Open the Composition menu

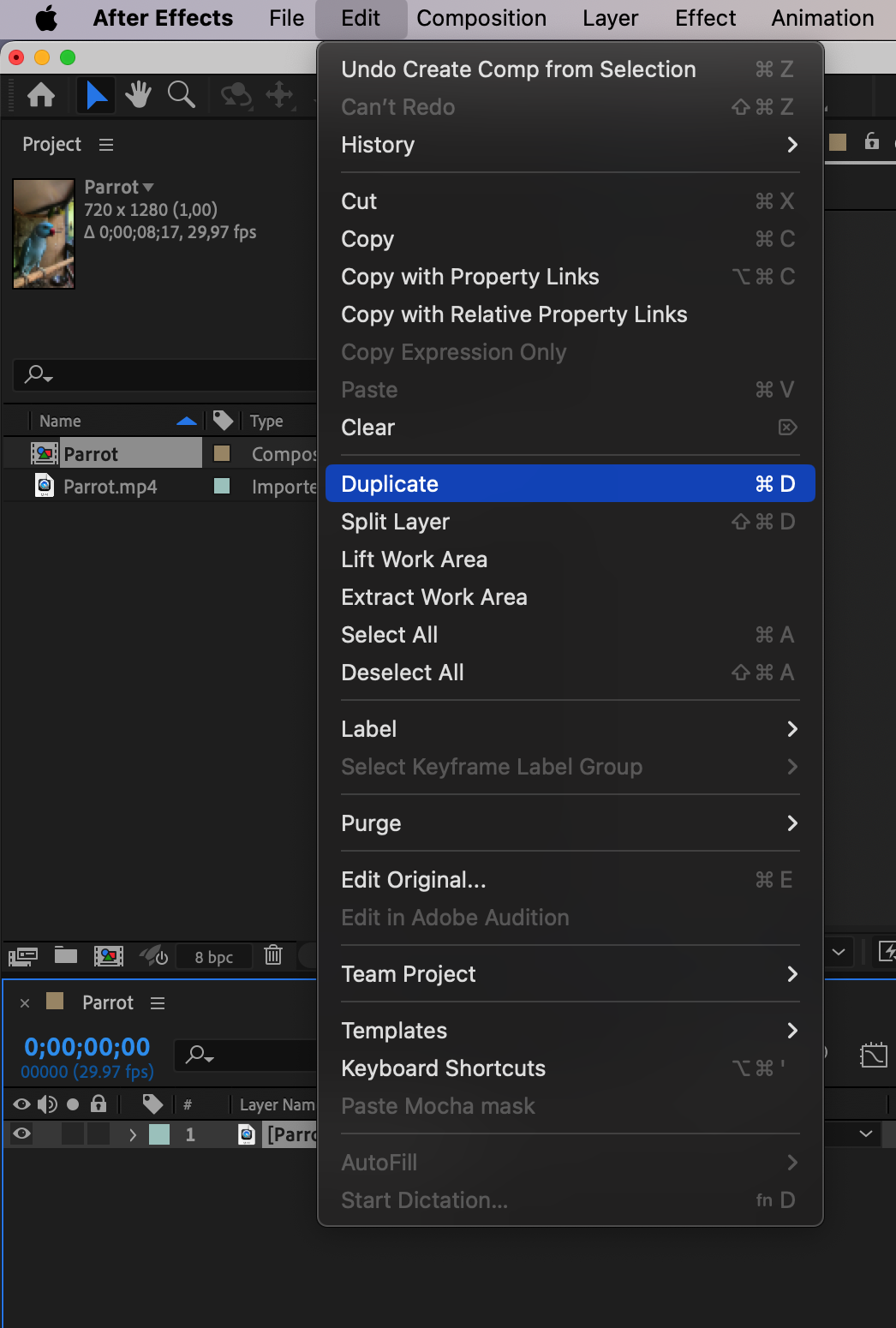click(481, 18)
